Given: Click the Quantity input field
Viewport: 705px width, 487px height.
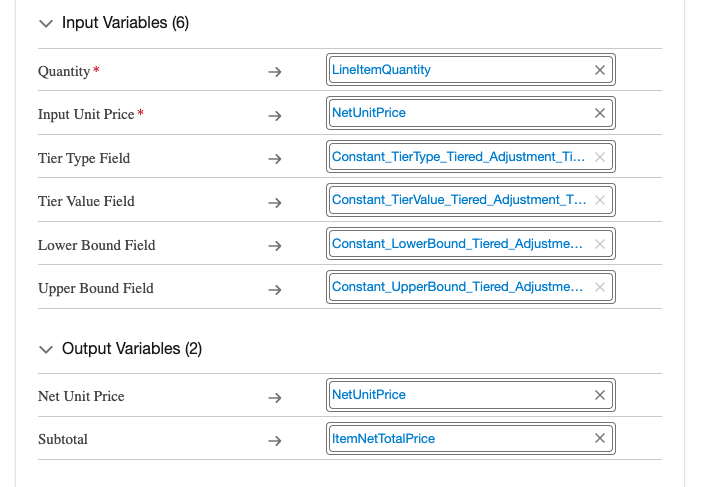Looking at the screenshot, I should pos(460,70).
